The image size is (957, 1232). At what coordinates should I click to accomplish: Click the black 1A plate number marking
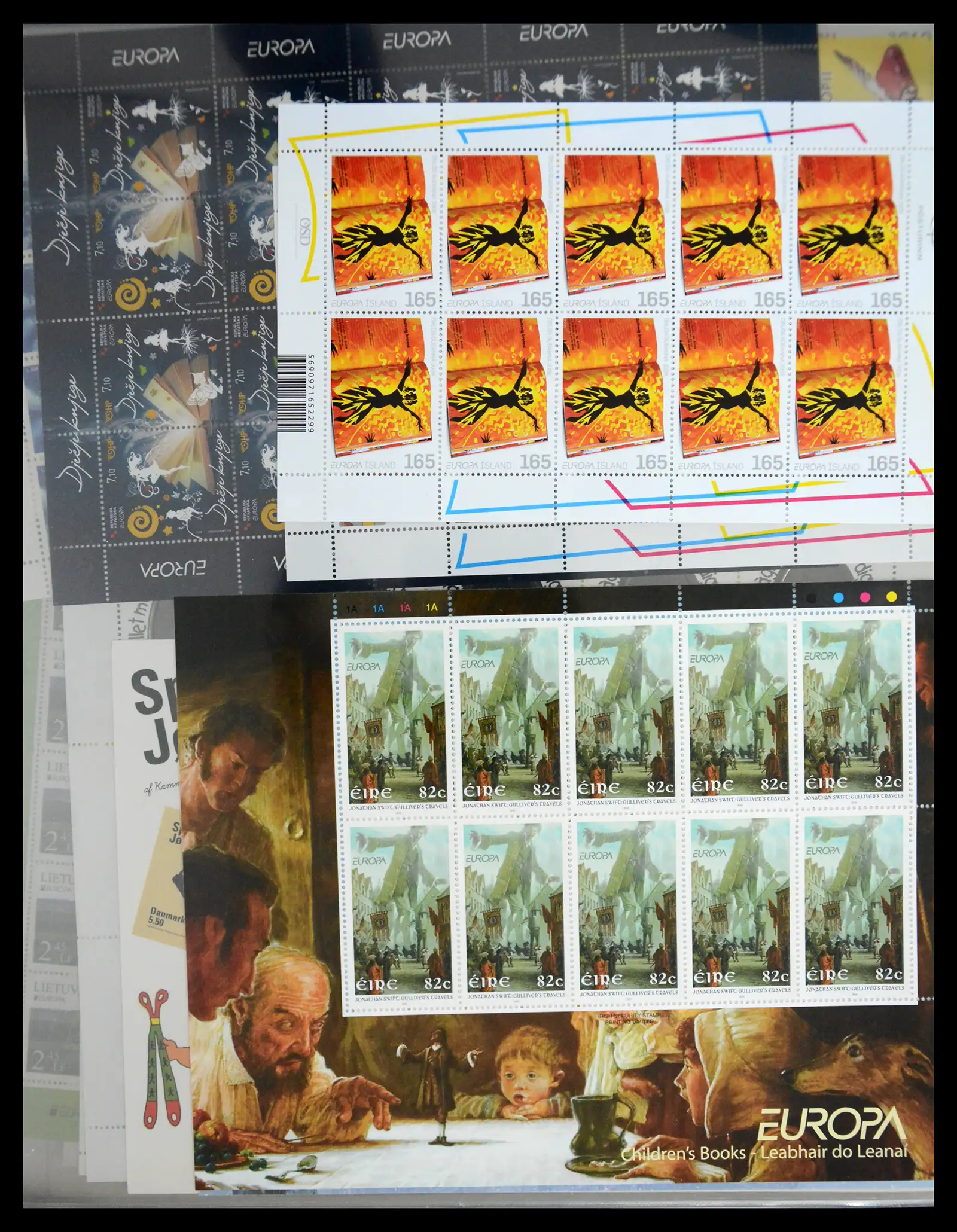coord(353,608)
